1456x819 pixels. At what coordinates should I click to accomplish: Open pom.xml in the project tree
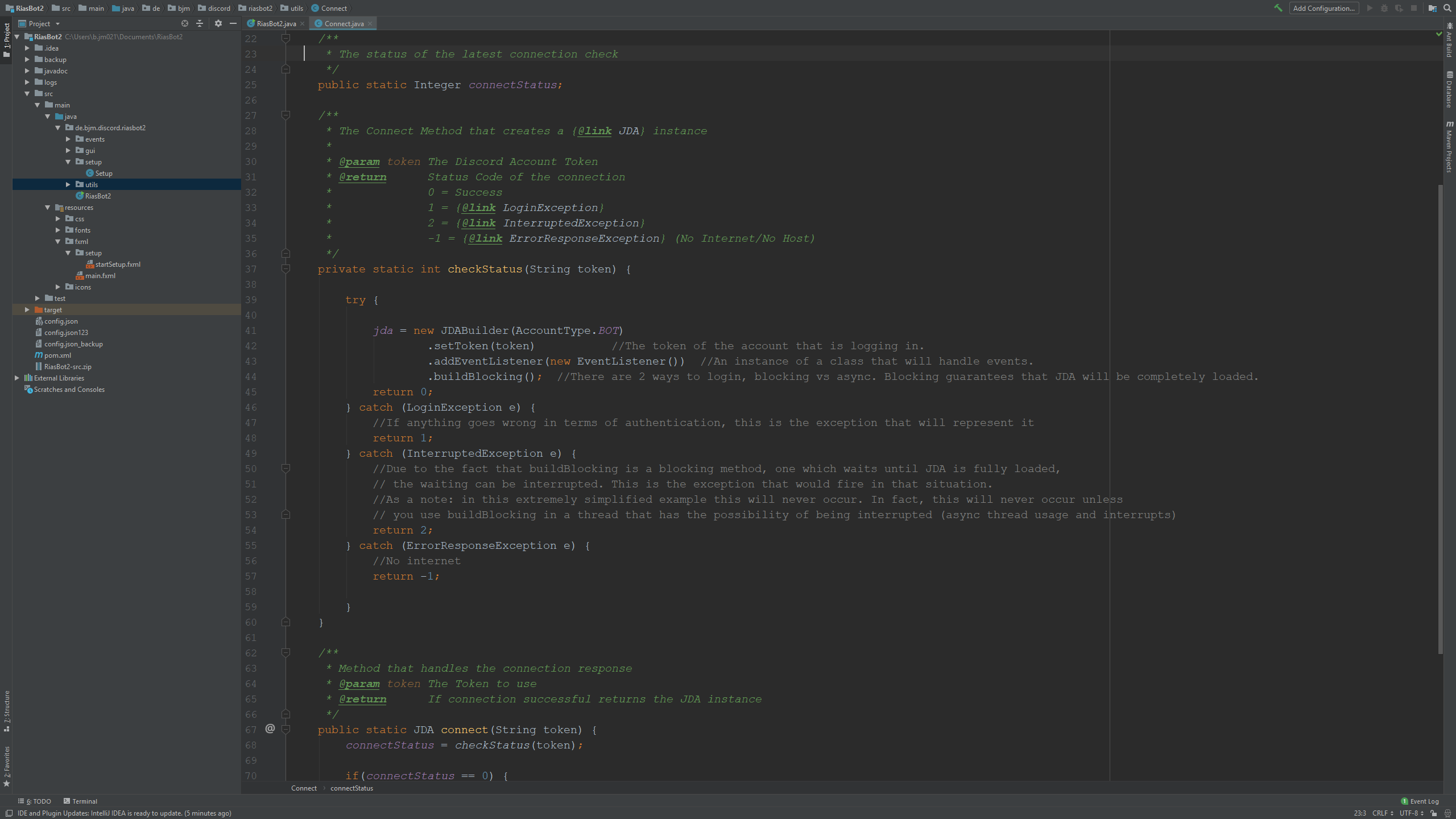(x=57, y=355)
